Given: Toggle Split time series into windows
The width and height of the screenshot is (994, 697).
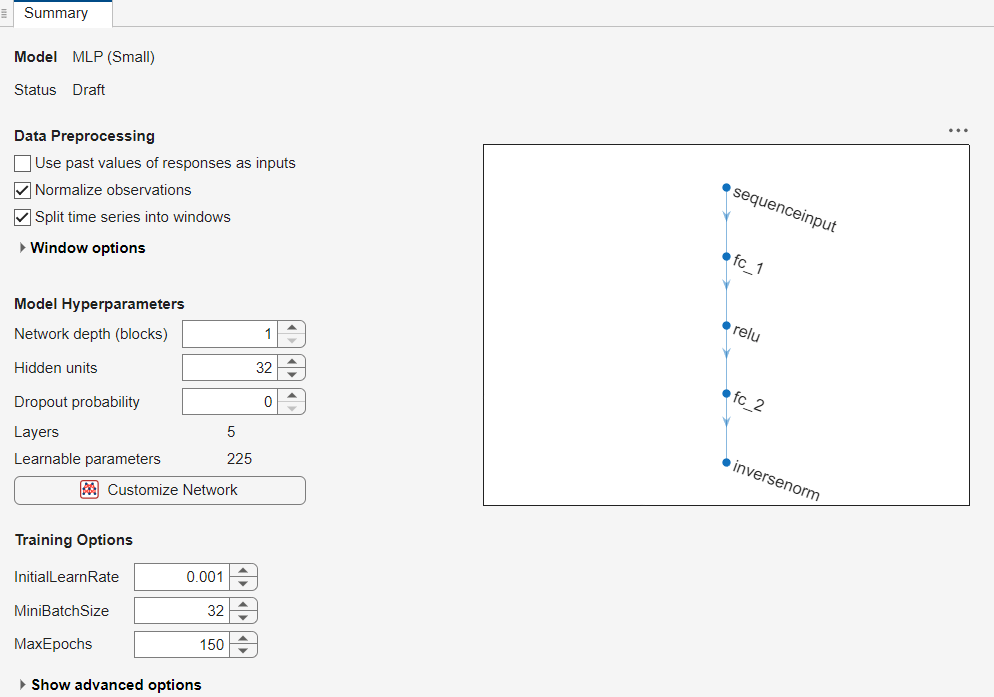Looking at the screenshot, I should [23, 217].
